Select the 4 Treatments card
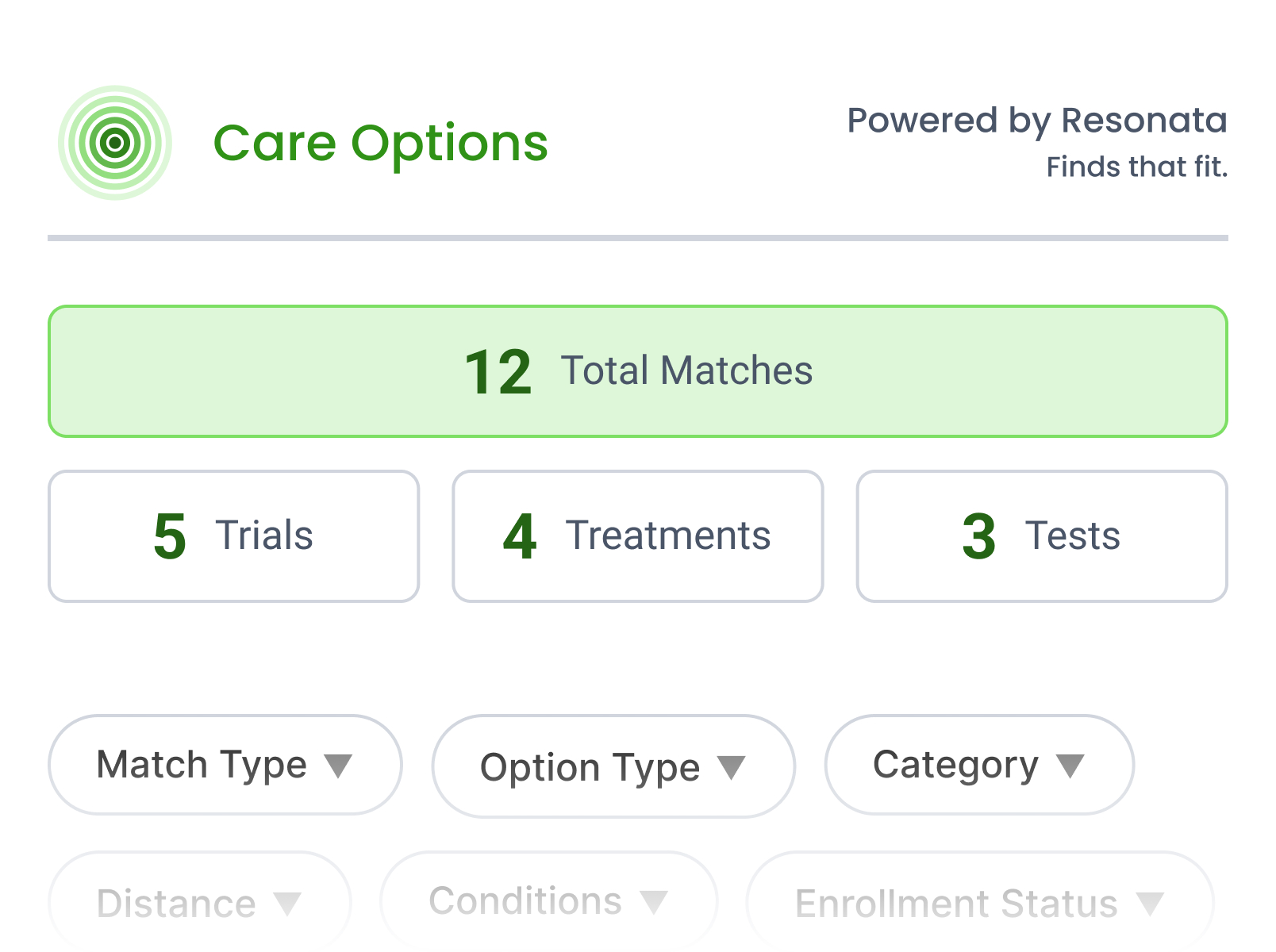Viewport: 1276px width, 952px height. 637,536
